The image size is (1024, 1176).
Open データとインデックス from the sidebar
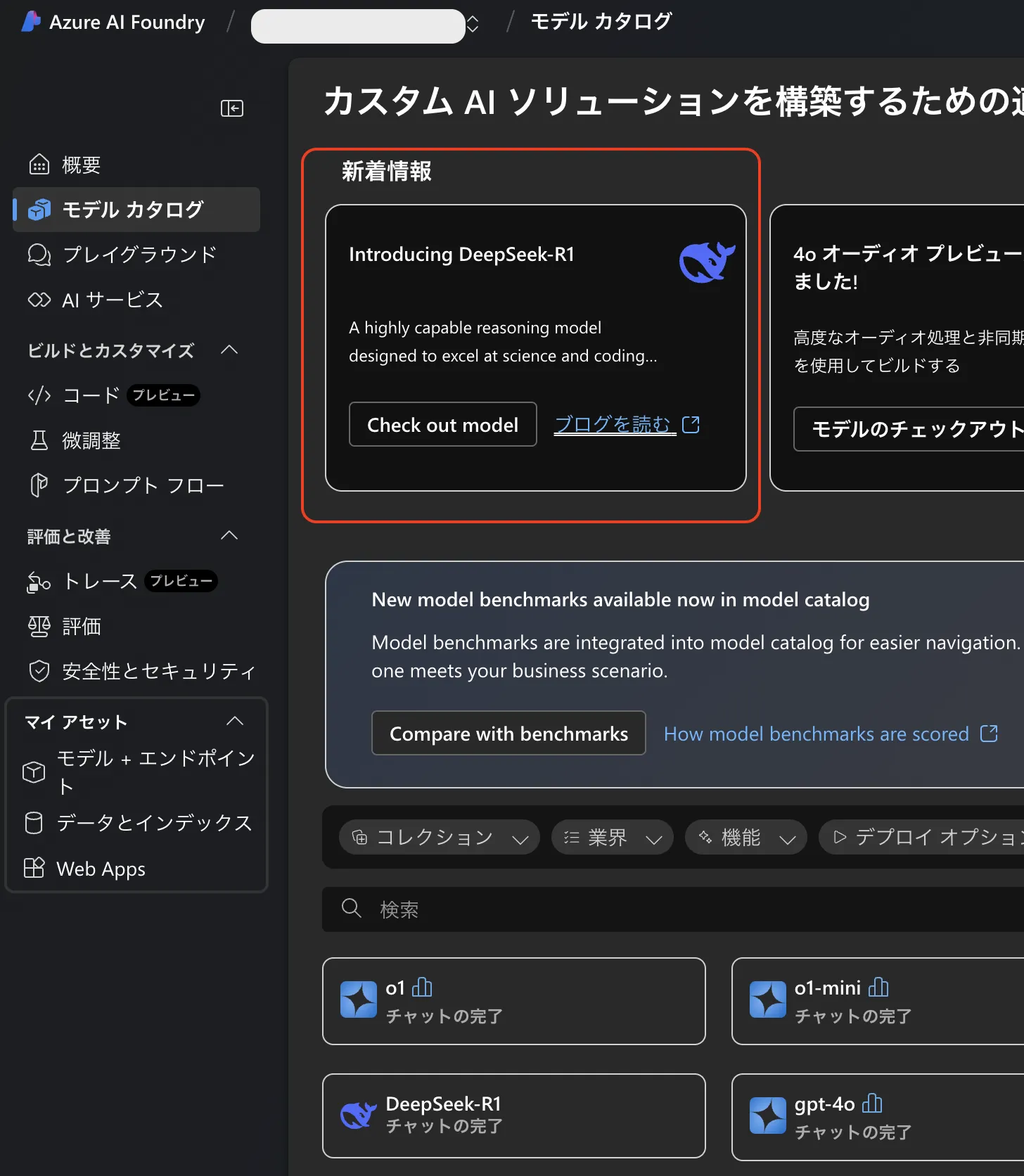[136, 823]
